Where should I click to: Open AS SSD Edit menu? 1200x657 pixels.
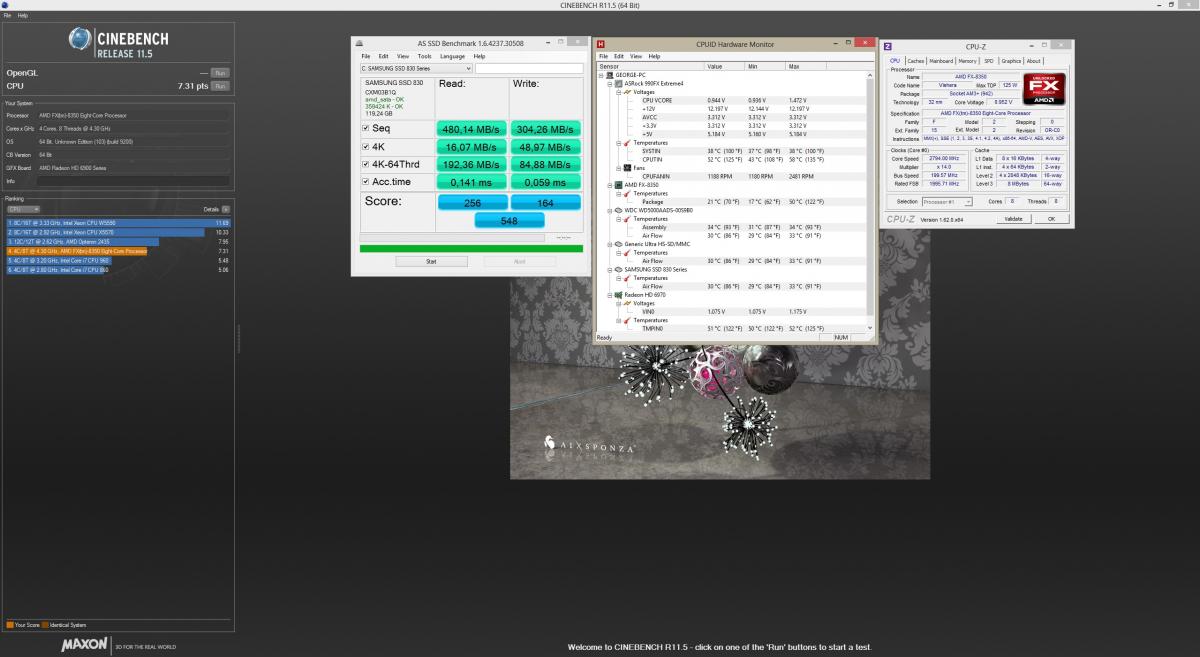point(384,56)
